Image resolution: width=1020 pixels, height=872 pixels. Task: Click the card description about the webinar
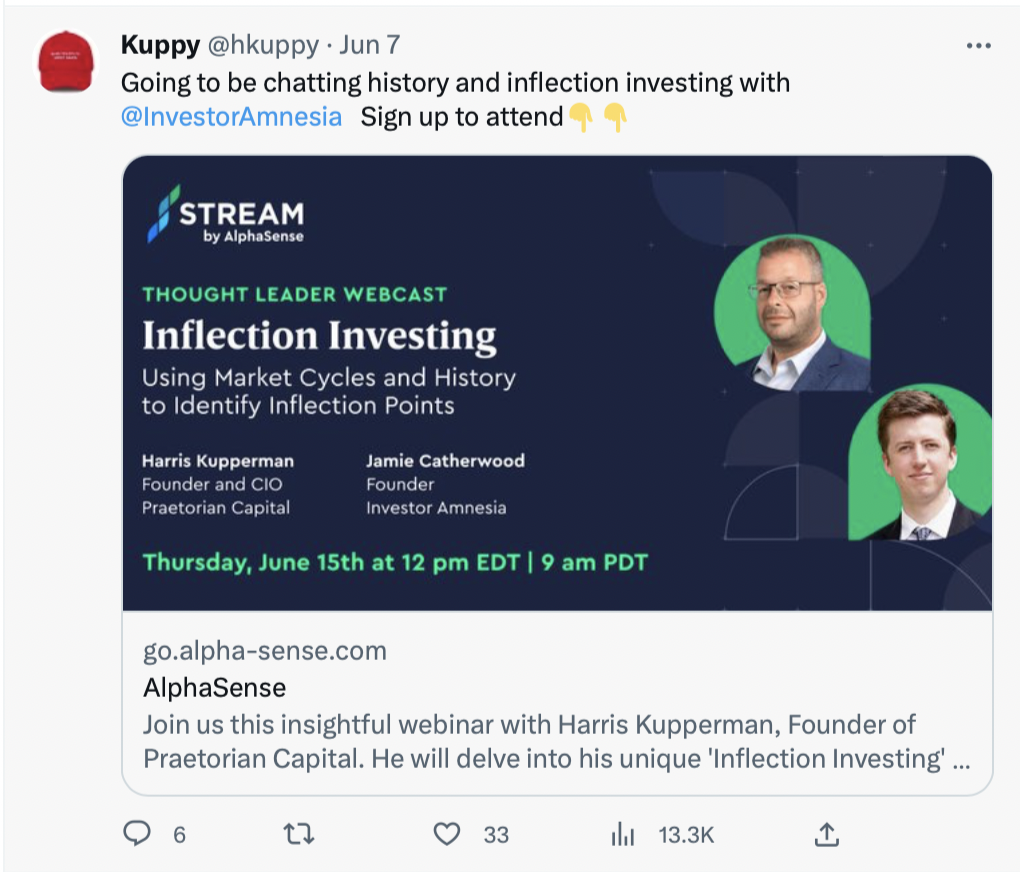tap(555, 741)
